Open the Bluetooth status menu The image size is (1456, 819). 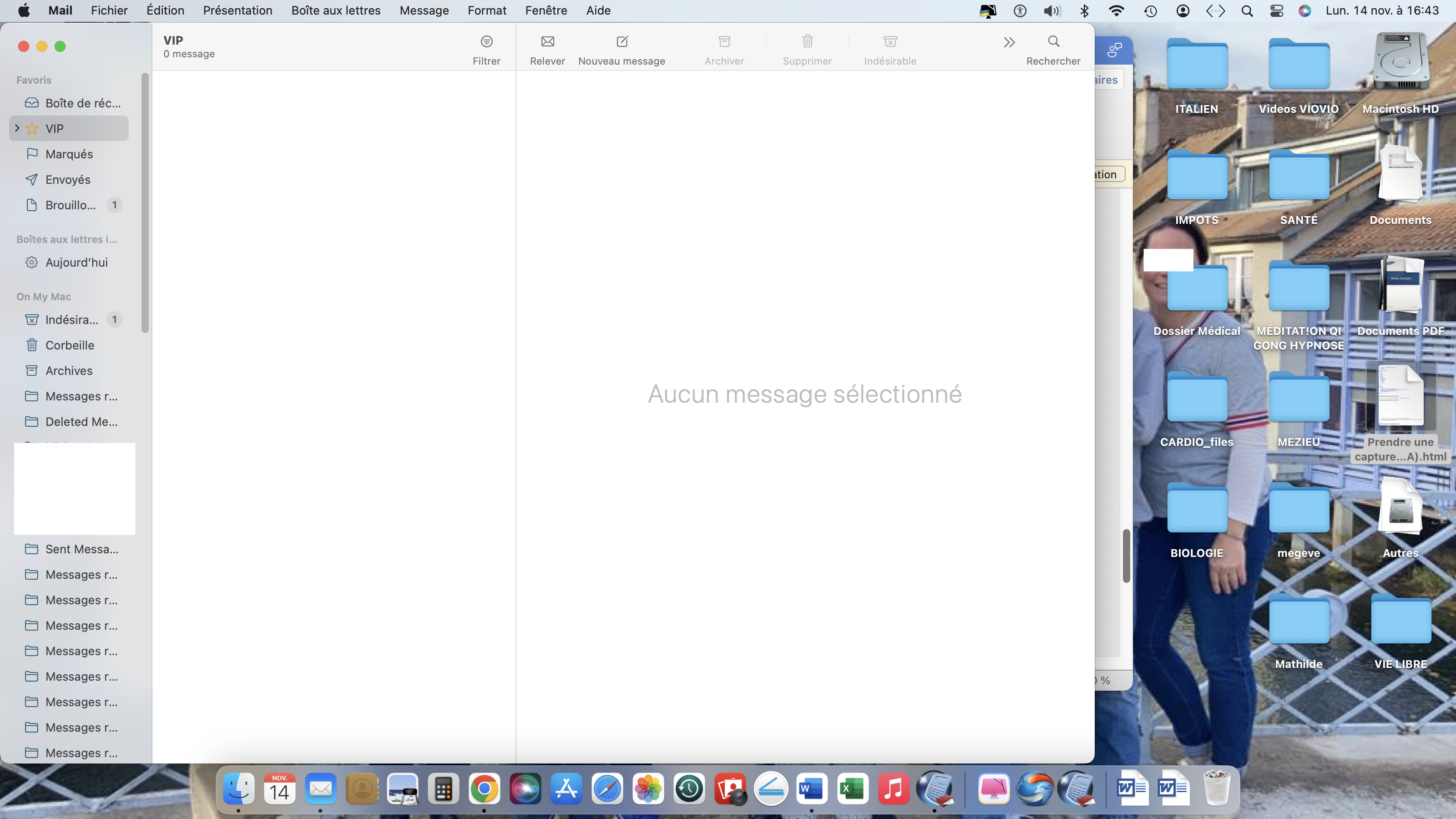(x=1084, y=11)
